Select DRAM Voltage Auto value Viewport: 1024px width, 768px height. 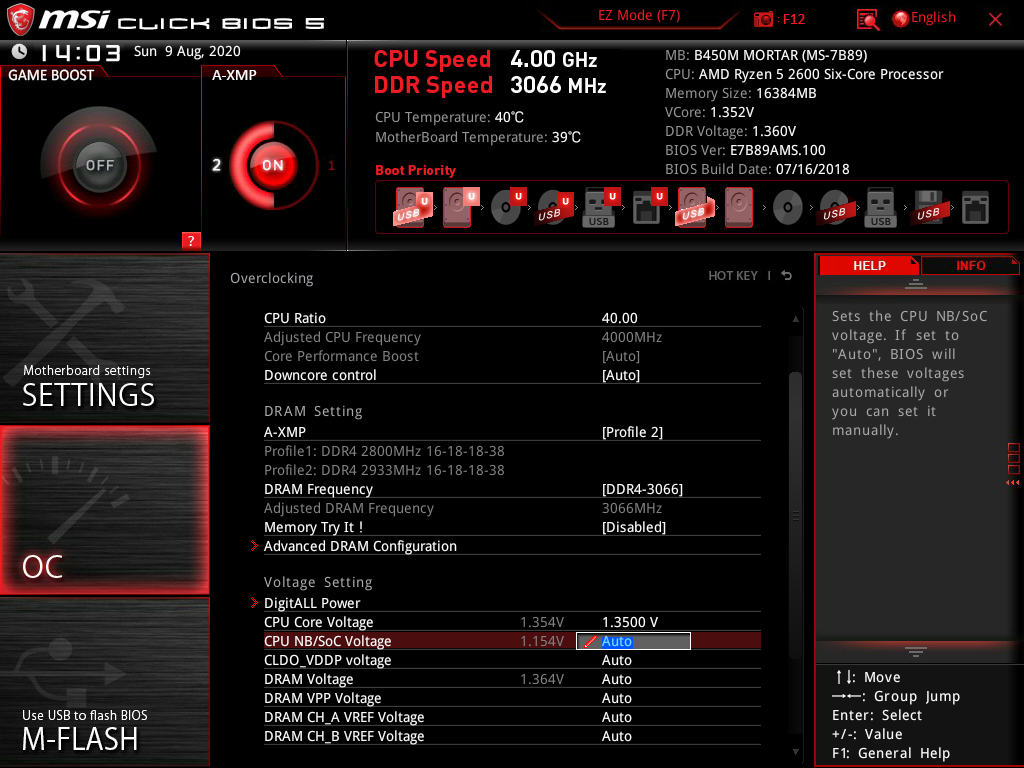click(x=616, y=679)
